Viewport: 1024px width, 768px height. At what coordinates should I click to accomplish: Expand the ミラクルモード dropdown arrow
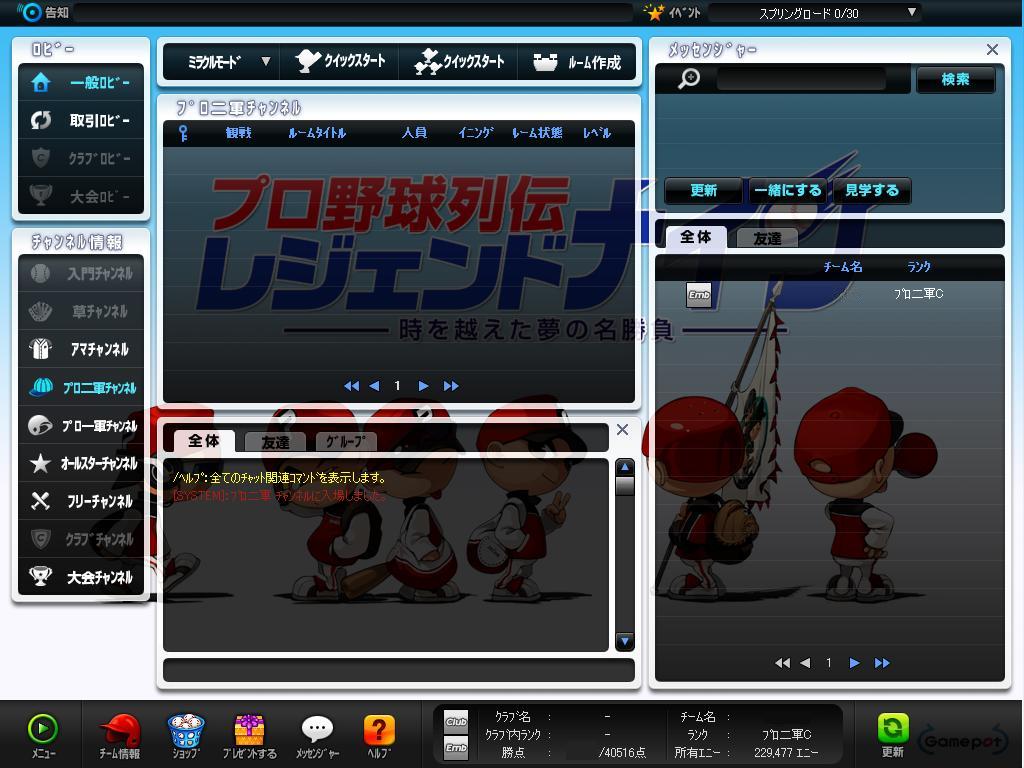pyautogui.click(x=266, y=61)
